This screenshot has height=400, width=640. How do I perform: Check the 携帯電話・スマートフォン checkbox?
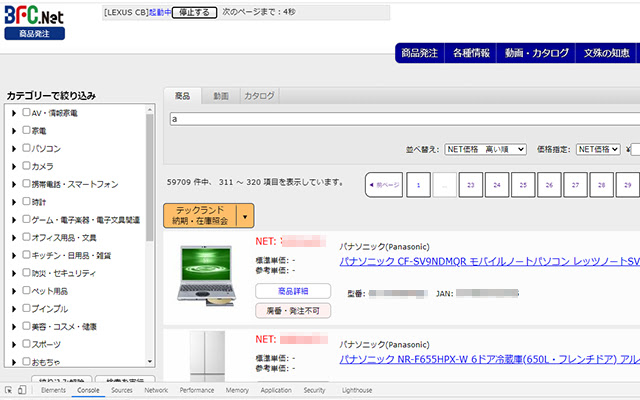coord(26,183)
